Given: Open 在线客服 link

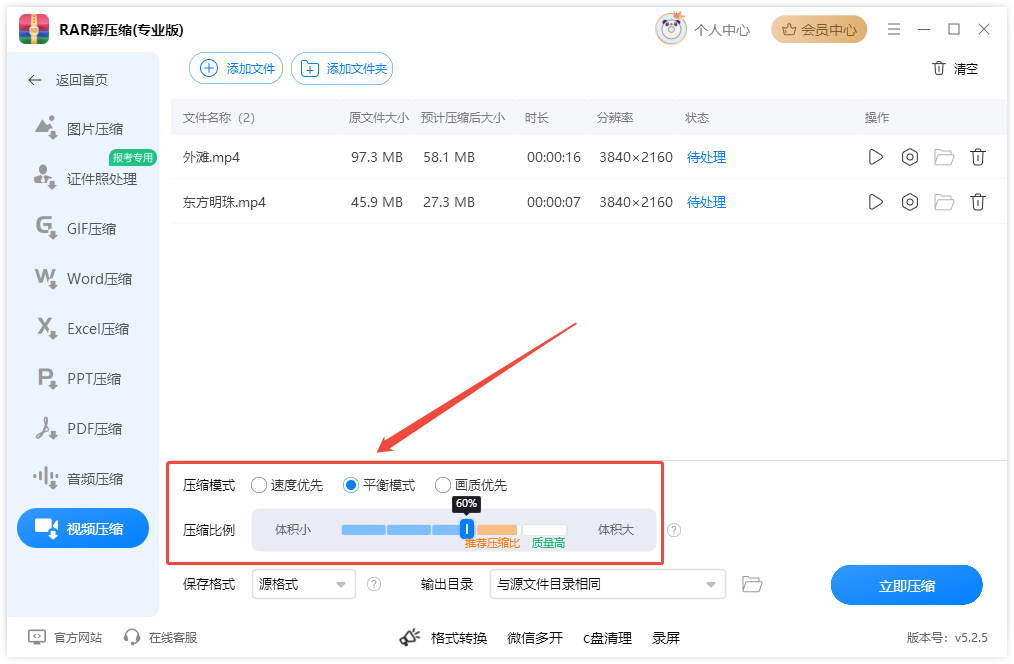Looking at the screenshot, I should pyautogui.click(x=160, y=637).
